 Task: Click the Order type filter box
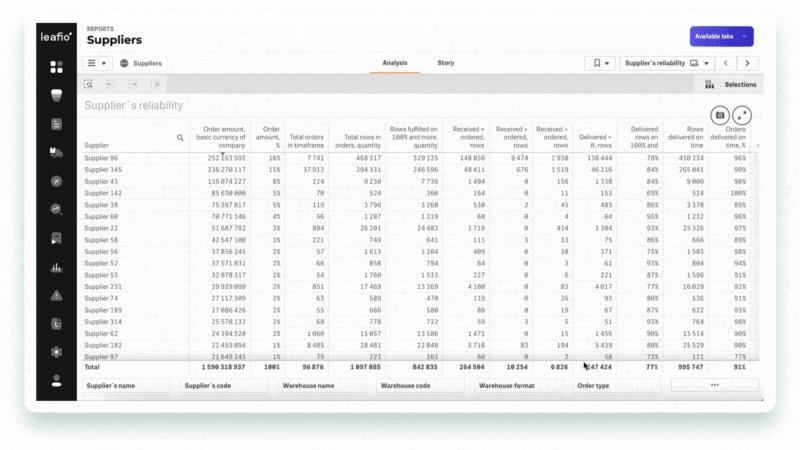(x=616, y=385)
